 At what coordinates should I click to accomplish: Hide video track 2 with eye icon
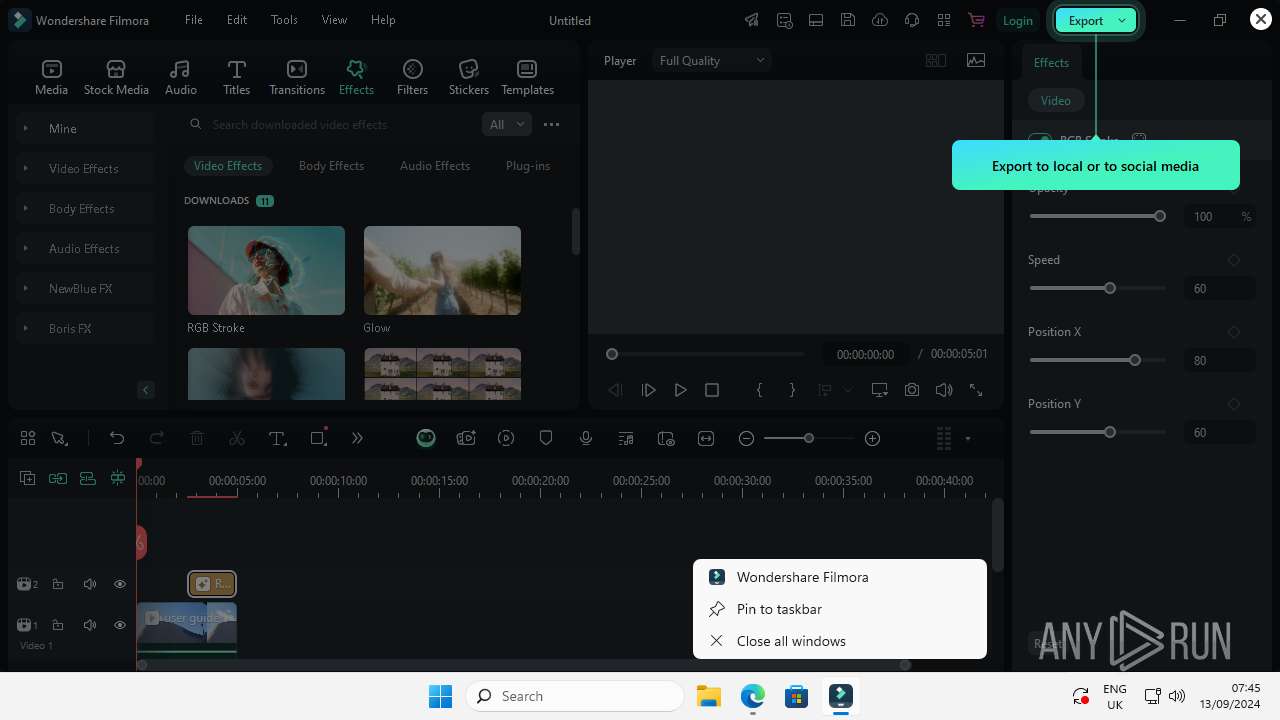pyautogui.click(x=120, y=584)
